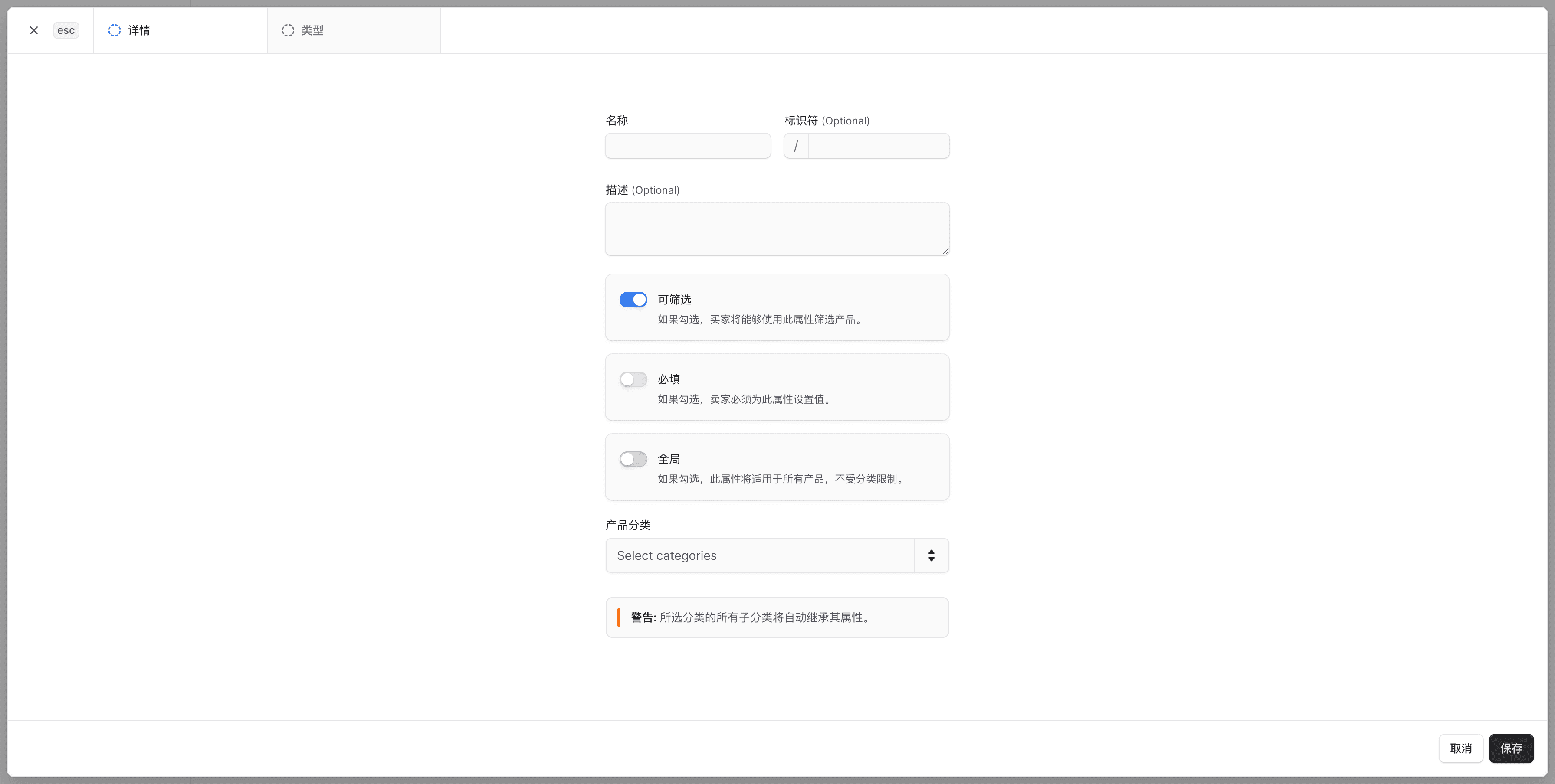Click the up-down arrows icon in categories selector
Screen dimensions: 1555x784
[930, 555]
